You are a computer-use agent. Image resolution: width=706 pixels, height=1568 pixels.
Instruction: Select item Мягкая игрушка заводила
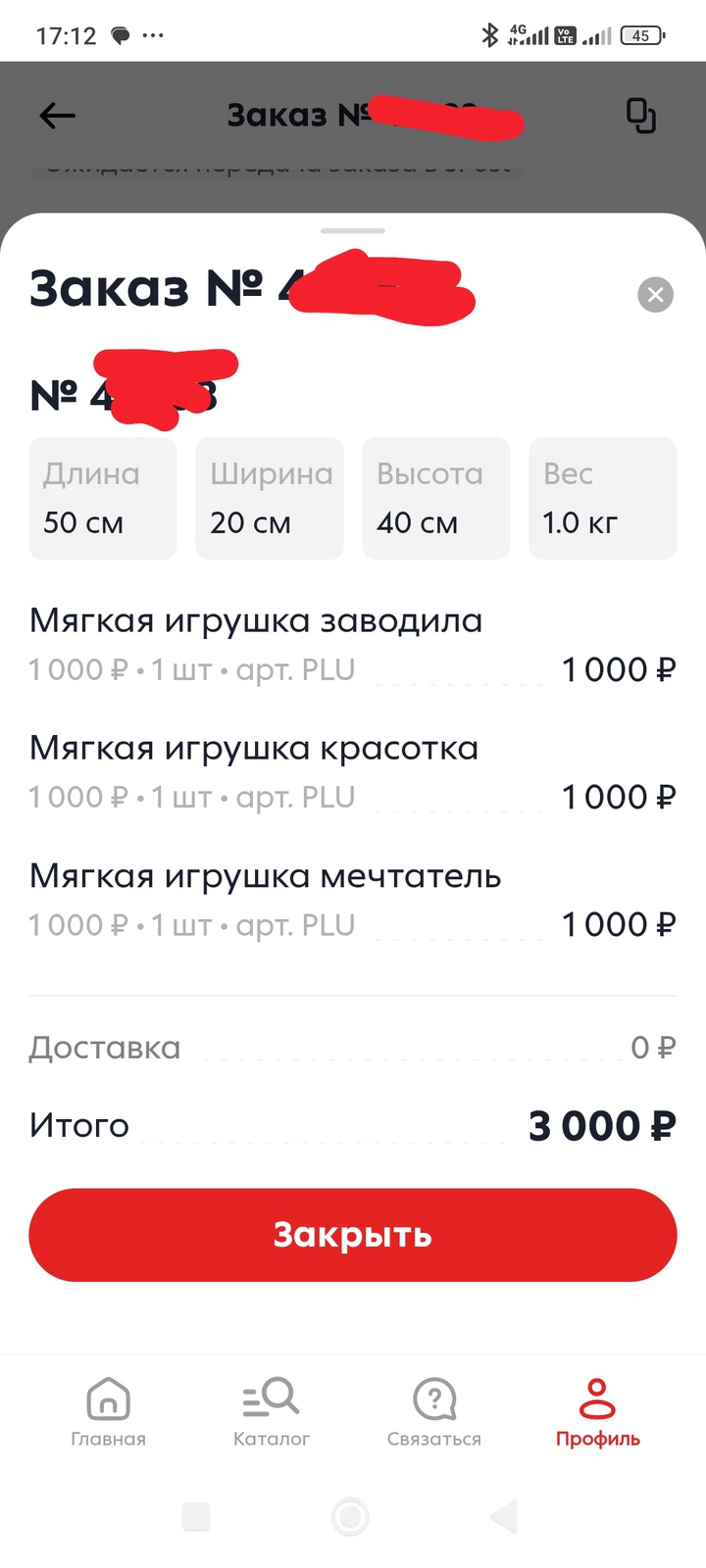255,621
